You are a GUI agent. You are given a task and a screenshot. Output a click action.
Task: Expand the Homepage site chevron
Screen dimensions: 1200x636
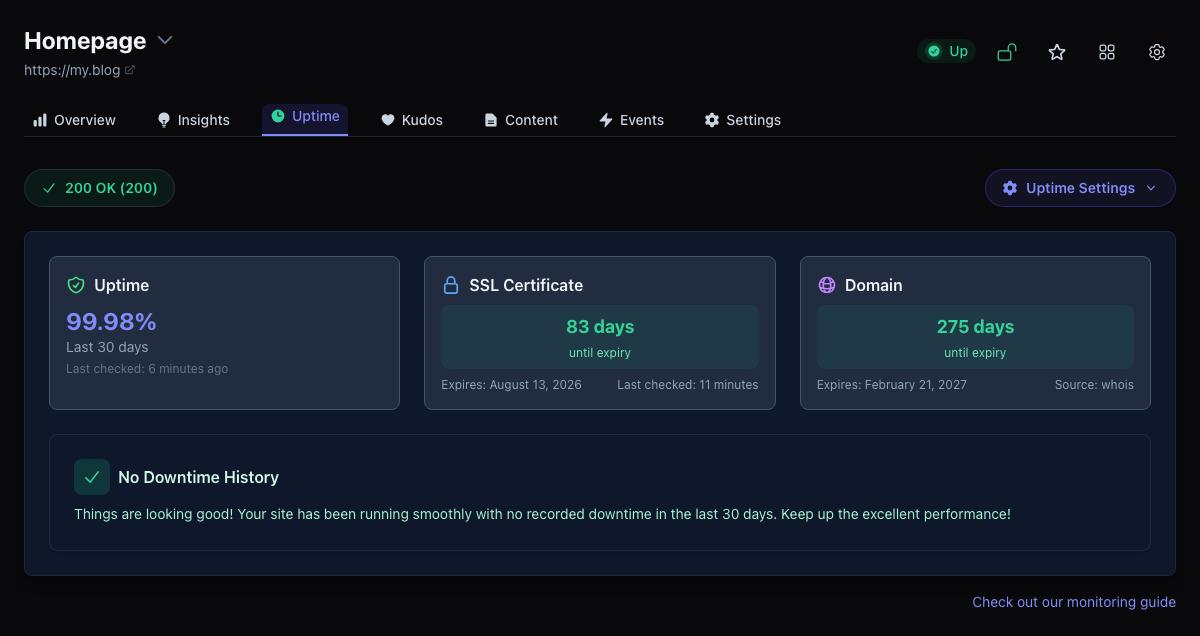pos(165,40)
